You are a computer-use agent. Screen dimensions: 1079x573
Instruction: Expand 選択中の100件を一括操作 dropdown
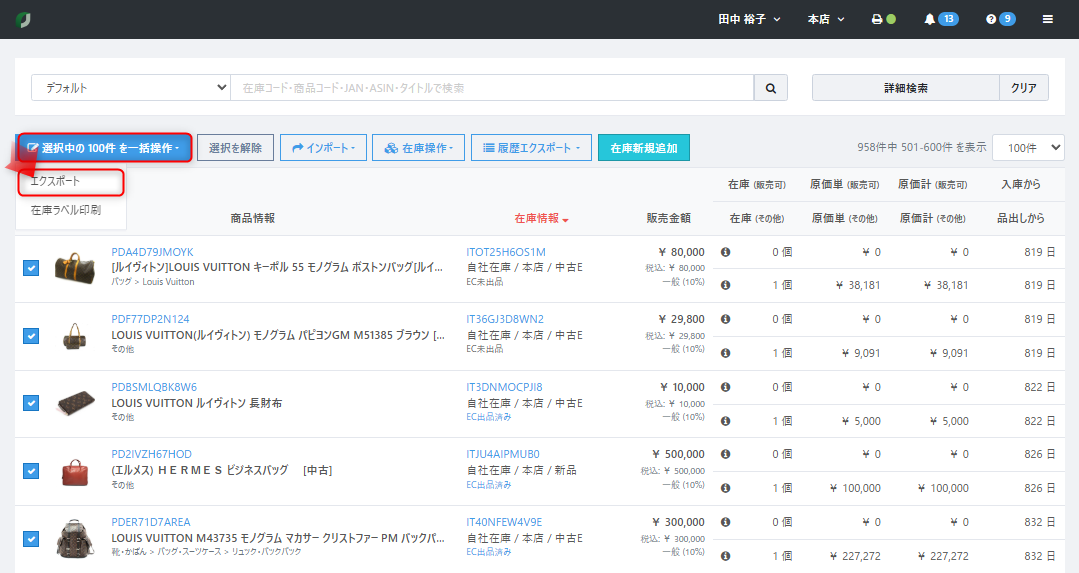tap(104, 148)
